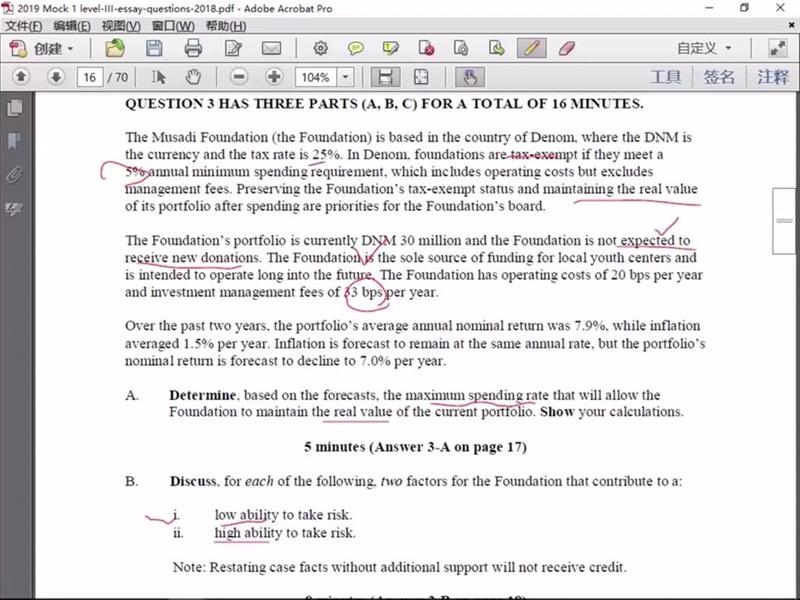The width and height of the screenshot is (800, 600).
Task: Click the page with gear settings icon
Action: click(461, 48)
